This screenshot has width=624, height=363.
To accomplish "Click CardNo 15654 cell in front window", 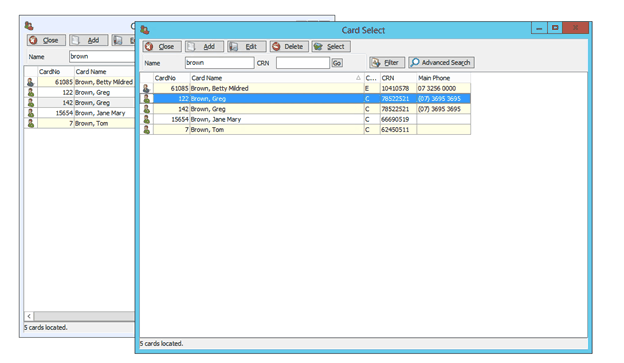I will click(x=172, y=119).
